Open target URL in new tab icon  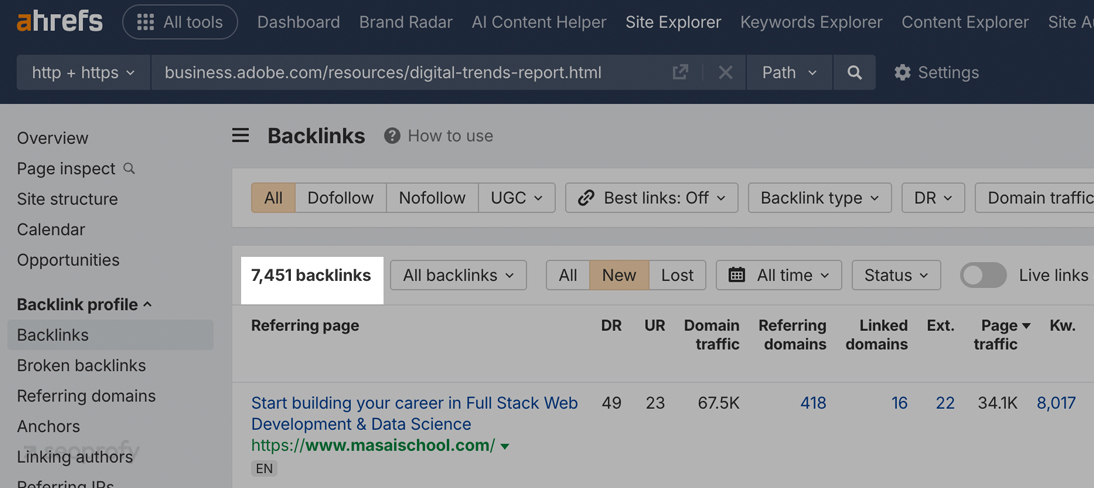(x=680, y=72)
